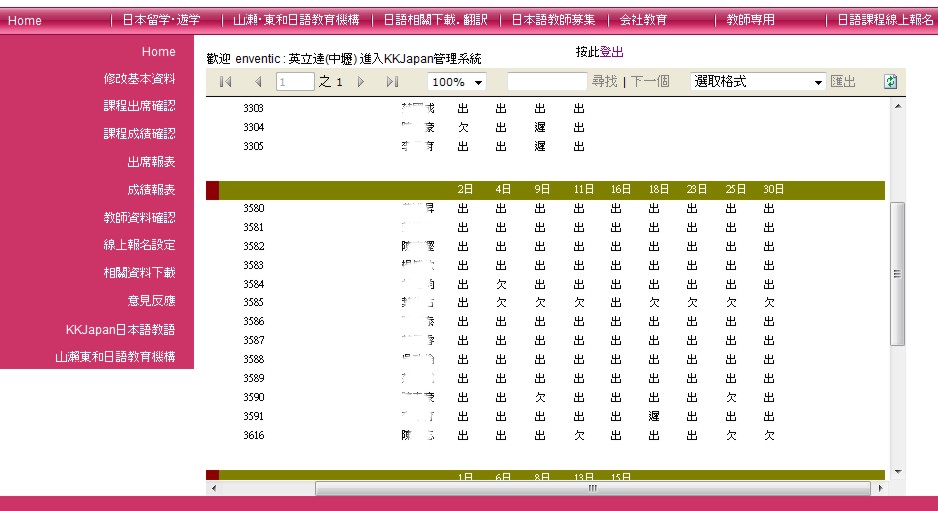Click horizontal scrollbar right arrow

880,488
